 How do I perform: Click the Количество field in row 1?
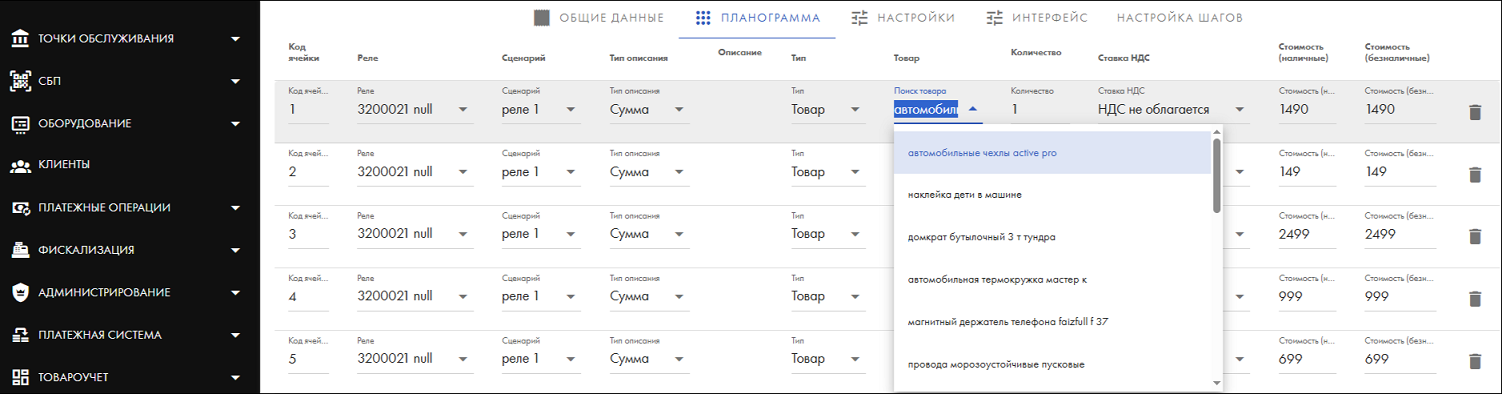coord(1040,109)
